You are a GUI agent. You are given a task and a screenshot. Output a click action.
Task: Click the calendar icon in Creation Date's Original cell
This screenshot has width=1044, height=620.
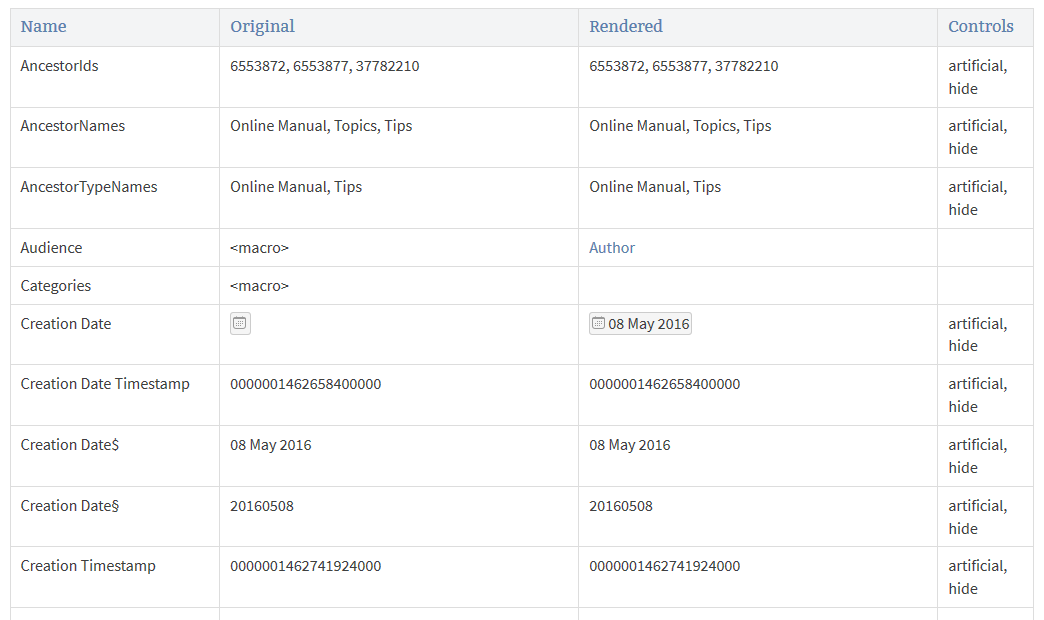240,323
